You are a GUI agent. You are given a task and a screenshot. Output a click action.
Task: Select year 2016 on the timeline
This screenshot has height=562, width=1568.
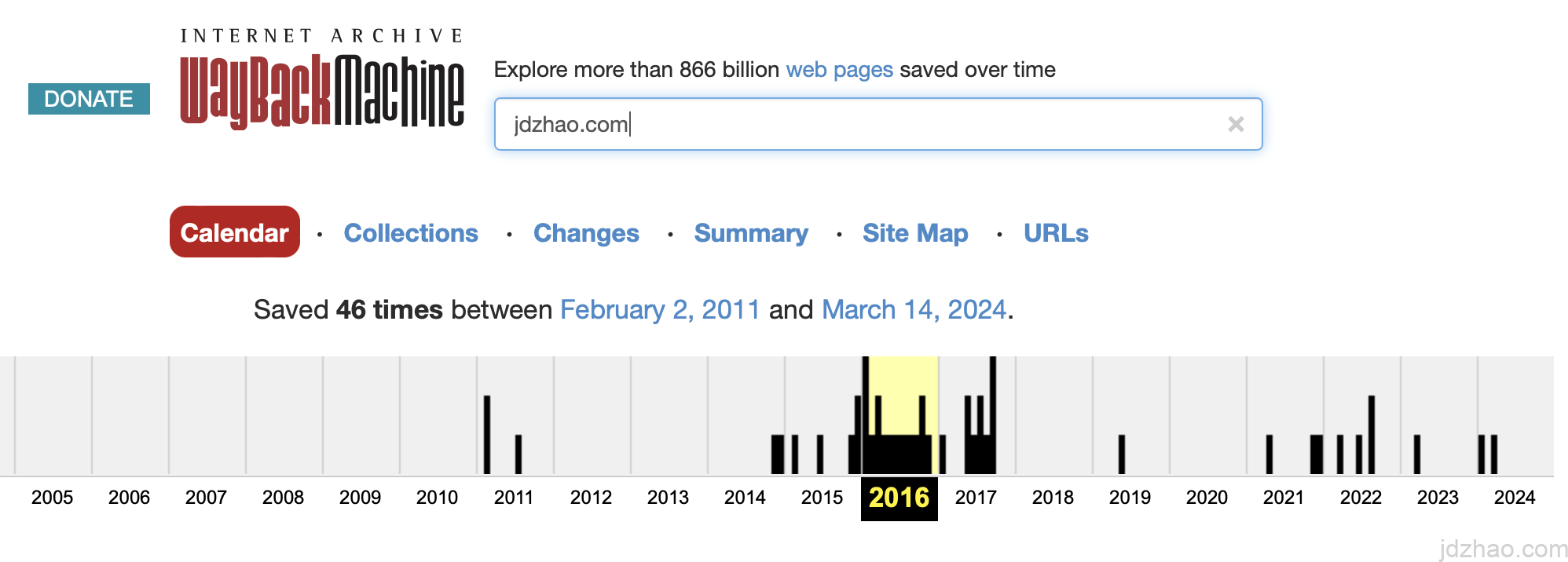coord(899,498)
